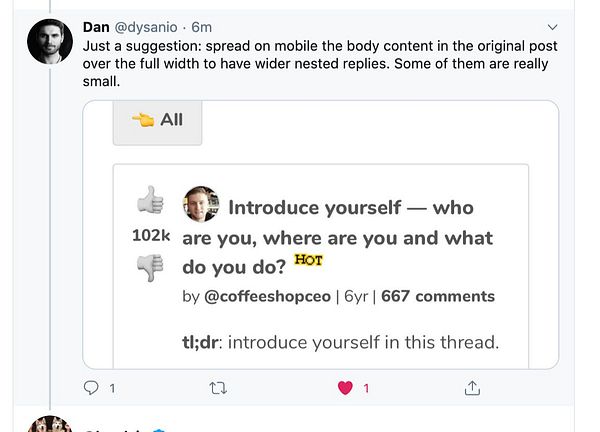
Task: Expand the tweet options chevron
Action: pyautogui.click(x=553, y=26)
